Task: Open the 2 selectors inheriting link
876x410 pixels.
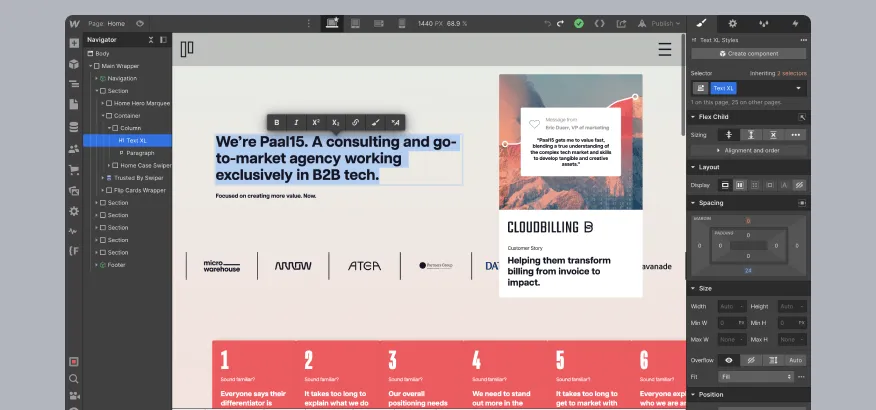Action: (792, 73)
